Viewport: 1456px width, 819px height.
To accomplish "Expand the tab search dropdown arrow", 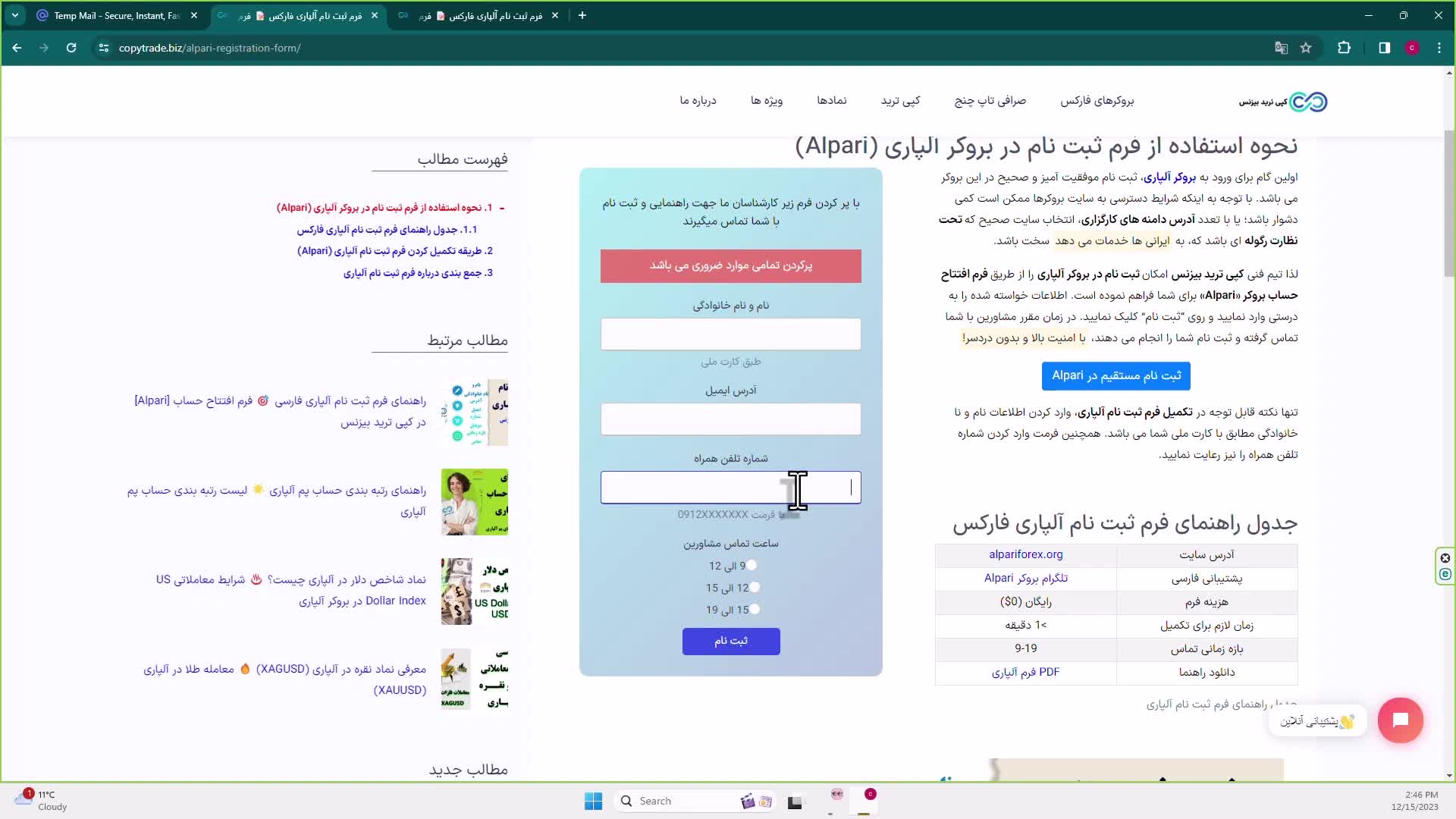I will pos(14,15).
